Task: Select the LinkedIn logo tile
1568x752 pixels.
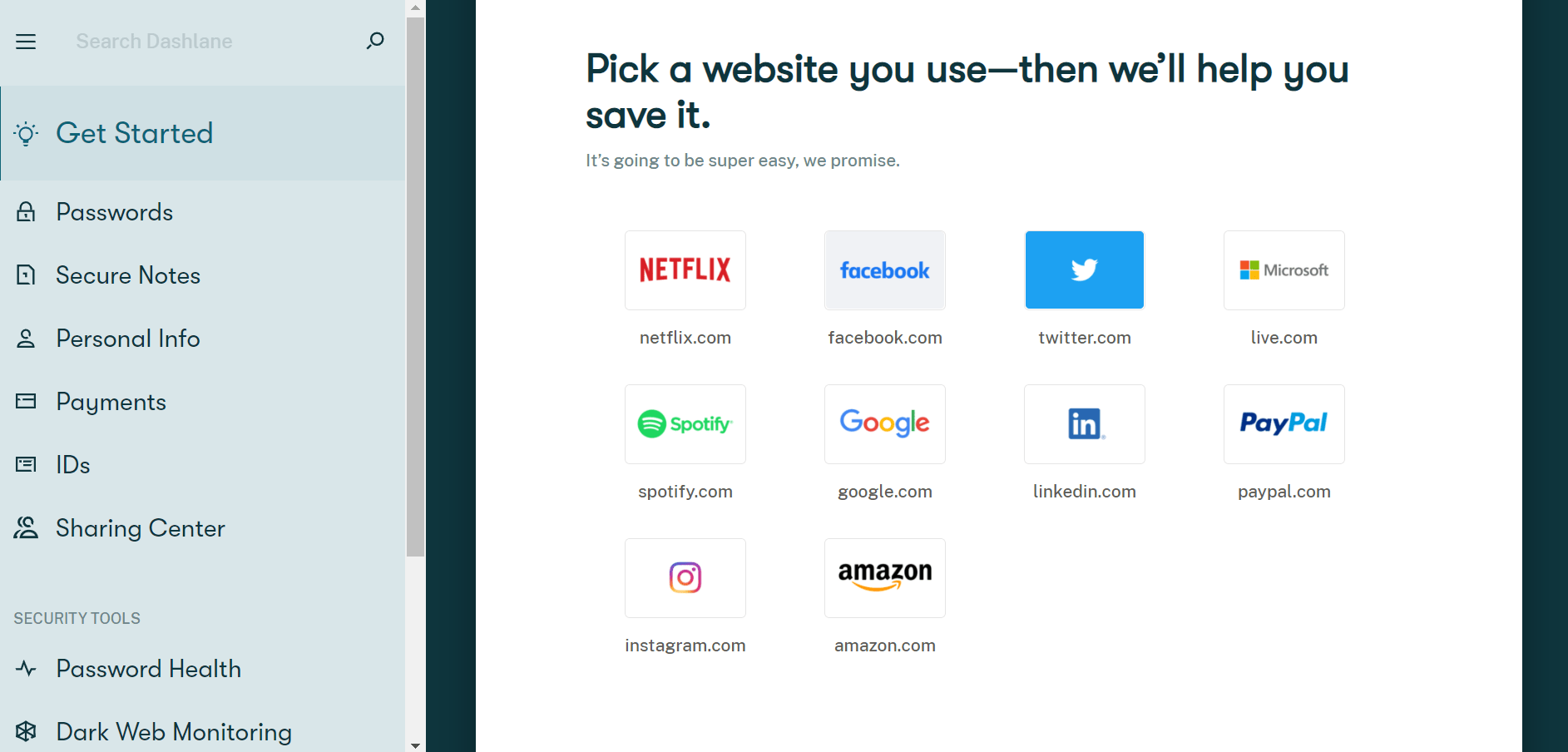Action: coord(1084,424)
